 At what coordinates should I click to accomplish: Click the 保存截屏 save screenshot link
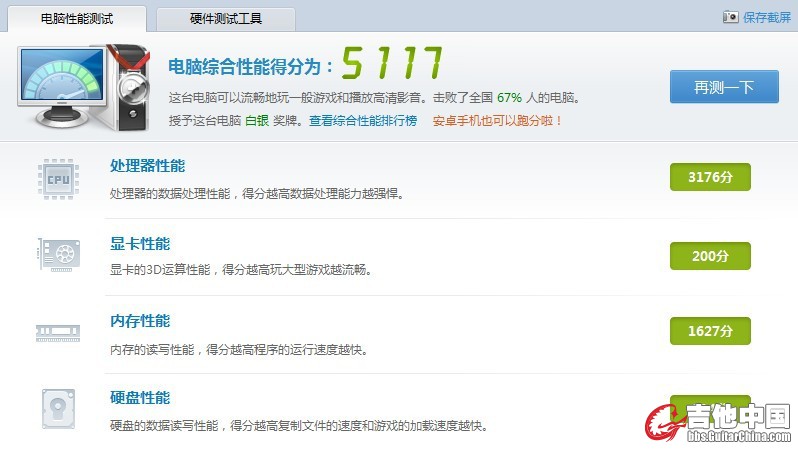[x=766, y=17]
